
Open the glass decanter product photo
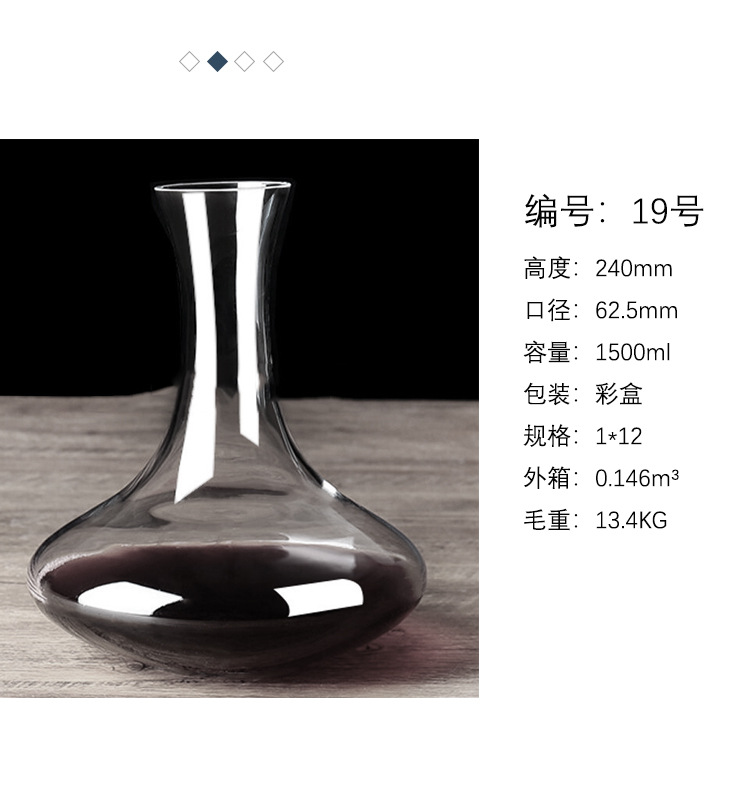pyautogui.click(x=239, y=418)
